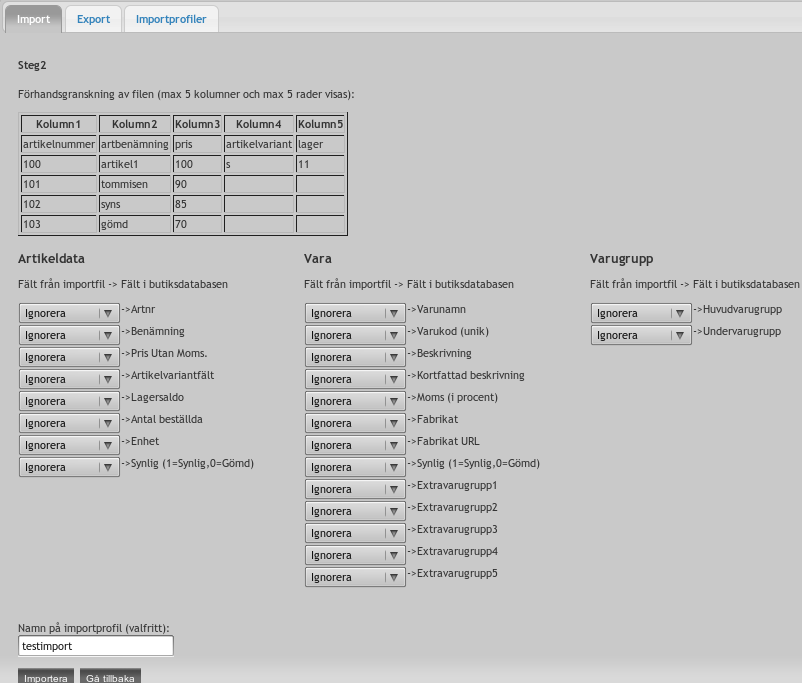
Task: Click the 'artikelvariant' cell
Action: [x=259, y=144]
